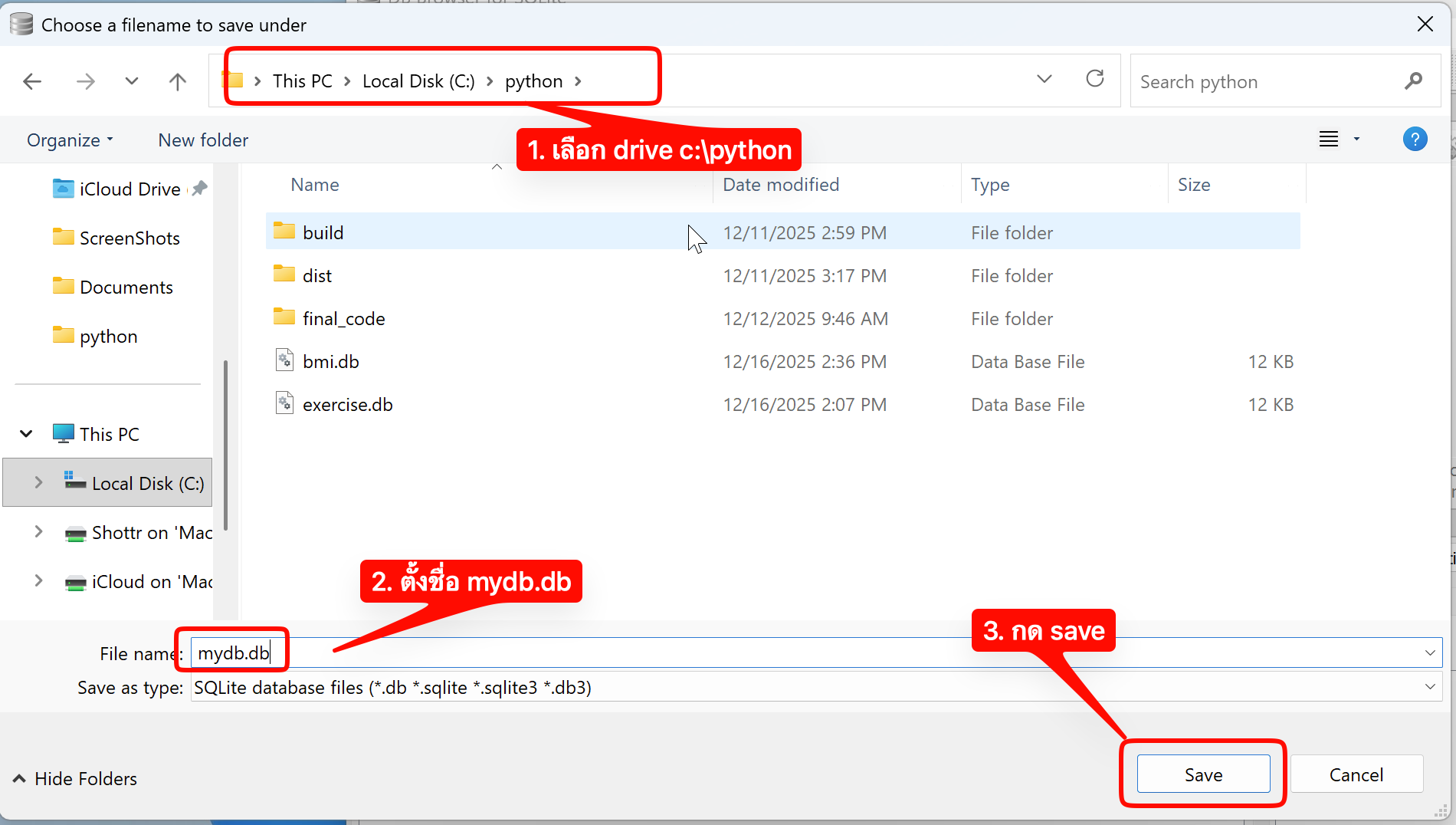
Task: Select the bmi.db file
Action: 330,362
